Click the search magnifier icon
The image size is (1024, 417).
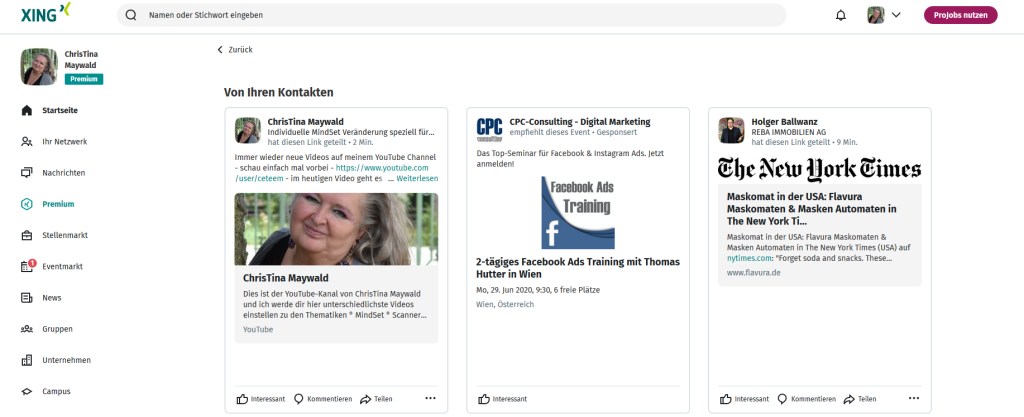(x=131, y=16)
